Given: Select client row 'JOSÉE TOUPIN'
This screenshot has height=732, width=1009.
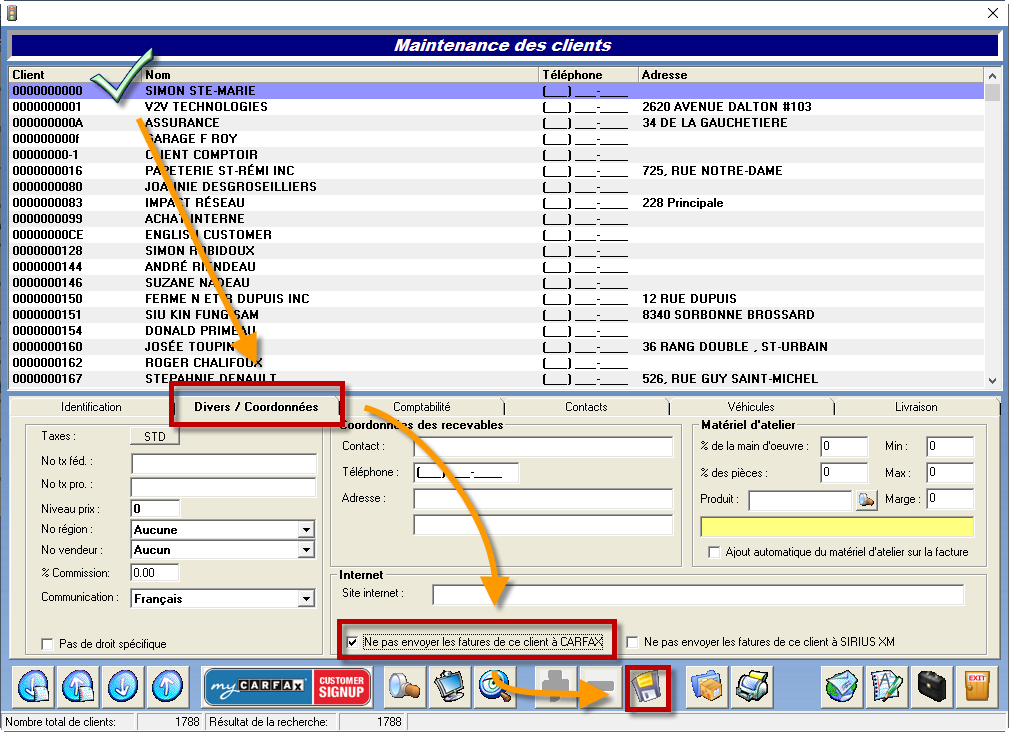Looking at the screenshot, I should click(496, 347).
